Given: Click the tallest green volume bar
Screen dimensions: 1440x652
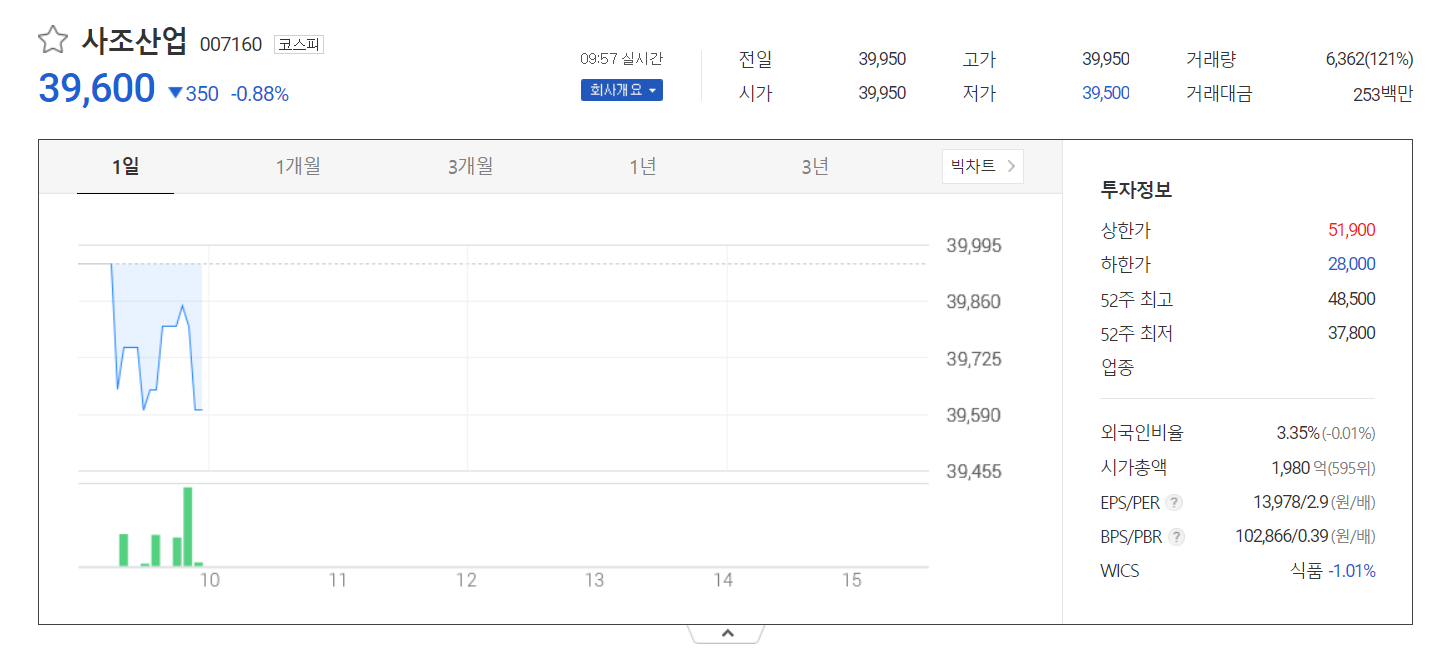Looking at the screenshot, I should click(188, 526).
